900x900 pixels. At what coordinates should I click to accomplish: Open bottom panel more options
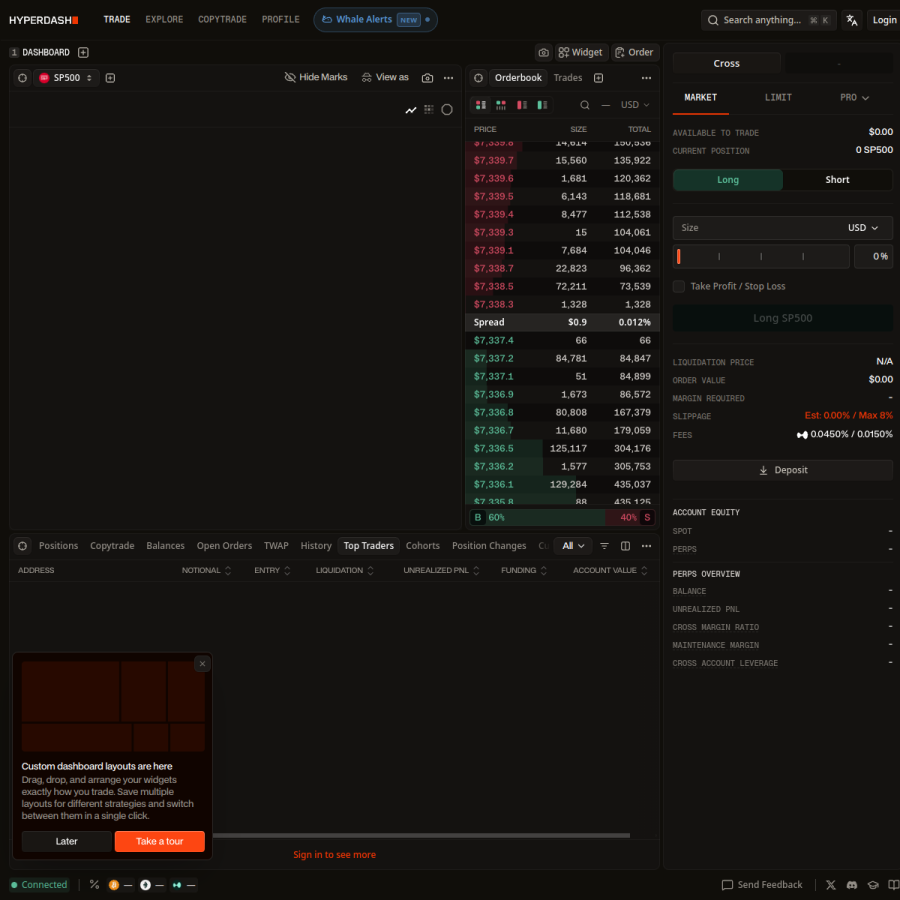tap(646, 546)
